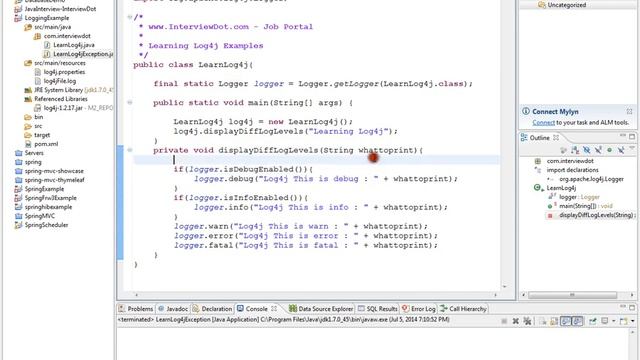Image resolution: width=640 pixels, height=360 pixels.
Task: Click the Outline view icon beside its title
Action: click(524, 138)
